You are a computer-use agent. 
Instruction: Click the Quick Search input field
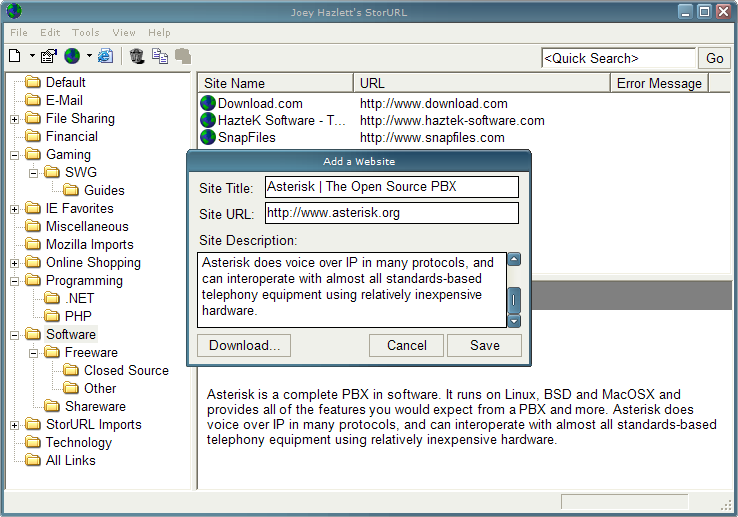pyautogui.click(x=617, y=58)
